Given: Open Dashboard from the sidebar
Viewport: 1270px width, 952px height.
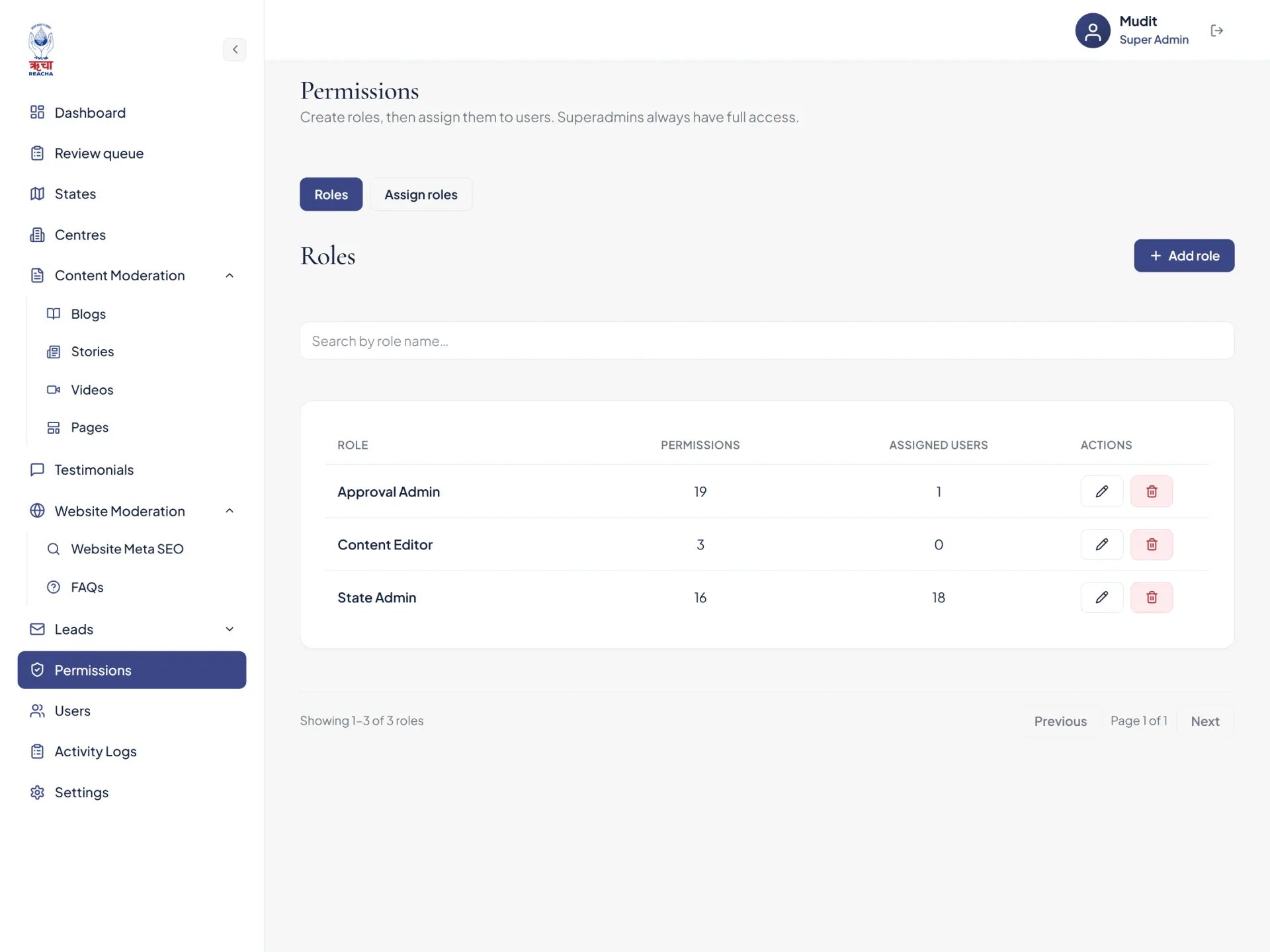Looking at the screenshot, I should (x=132, y=112).
